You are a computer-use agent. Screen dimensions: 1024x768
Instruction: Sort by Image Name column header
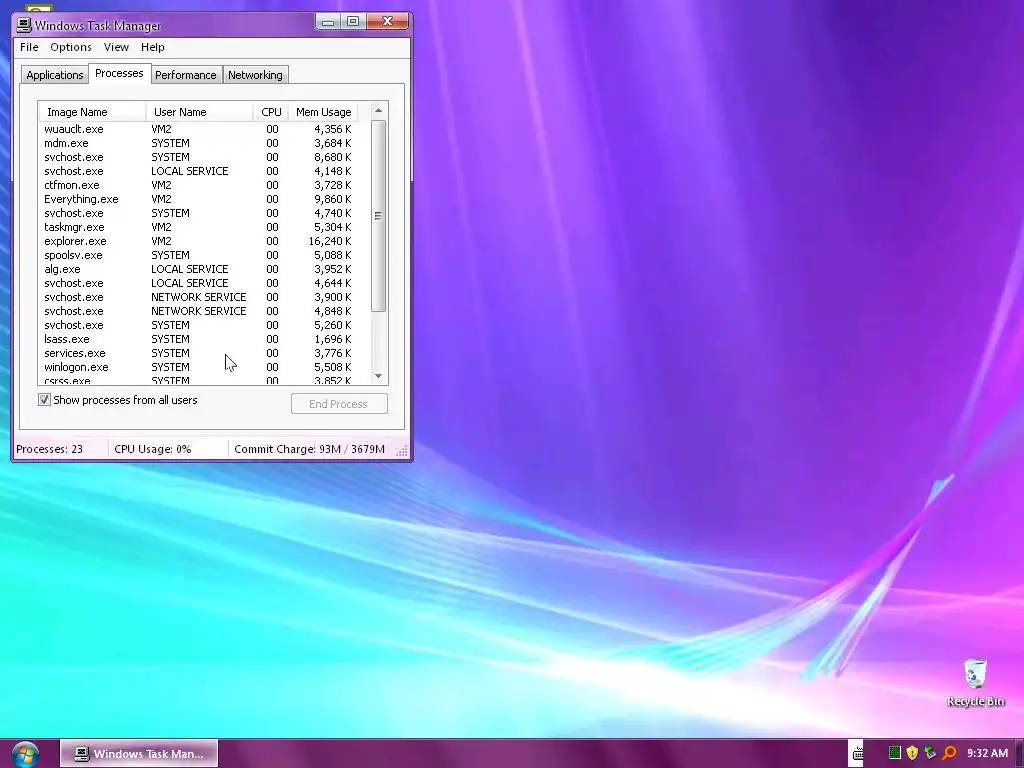(x=92, y=112)
